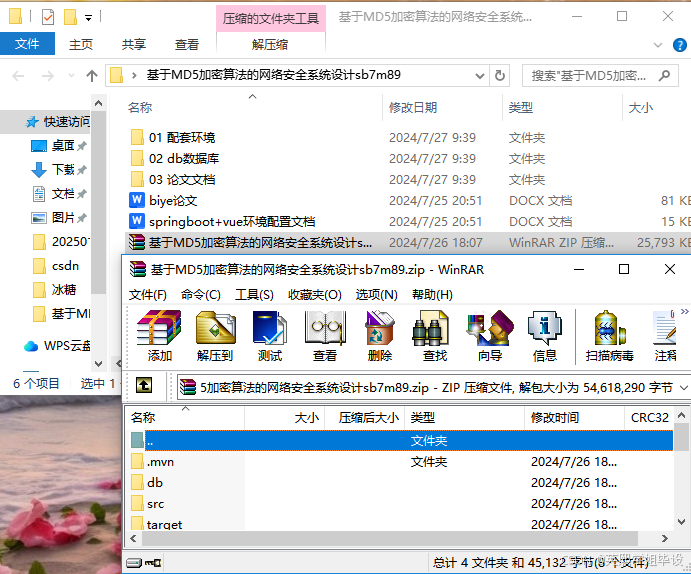Sort Explorer files by 类型 column
Image resolution: width=691 pixels, height=574 pixels.
pos(562,107)
